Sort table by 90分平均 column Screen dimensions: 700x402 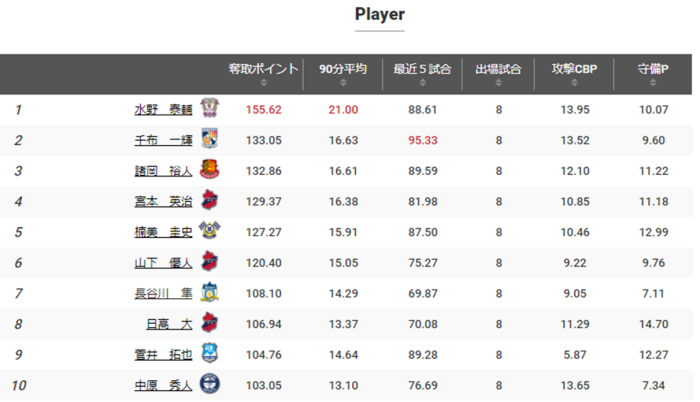343,74
